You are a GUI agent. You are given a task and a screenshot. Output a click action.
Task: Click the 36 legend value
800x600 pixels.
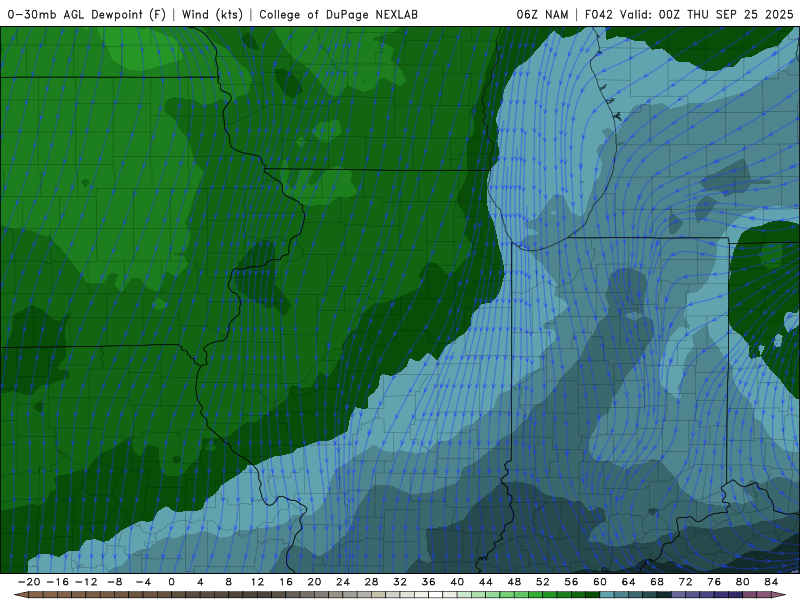429,582
